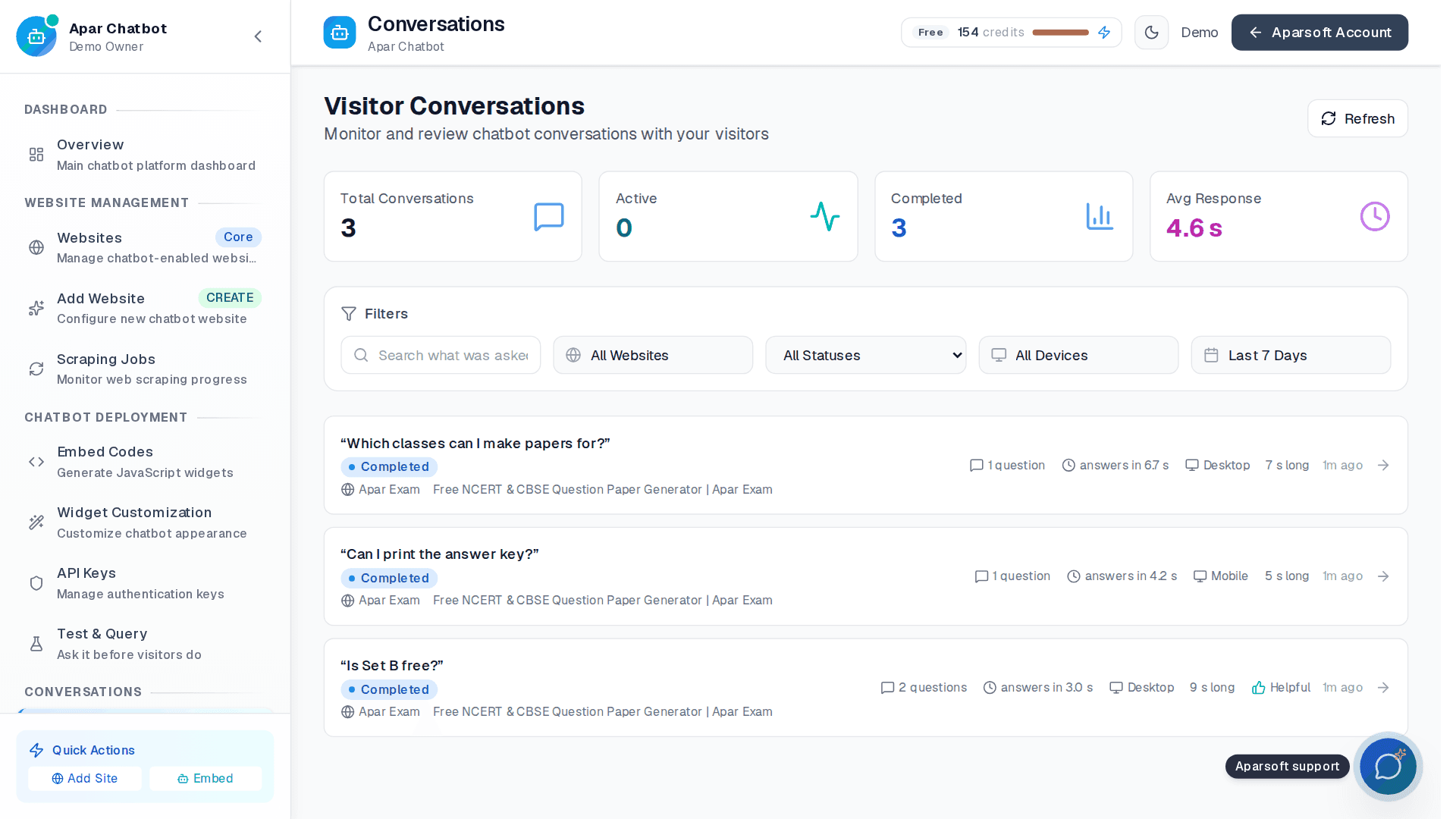Viewport: 1456px width, 819px height.
Task: Expand the All Statuses dropdown
Action: click(x=865, y=356)
